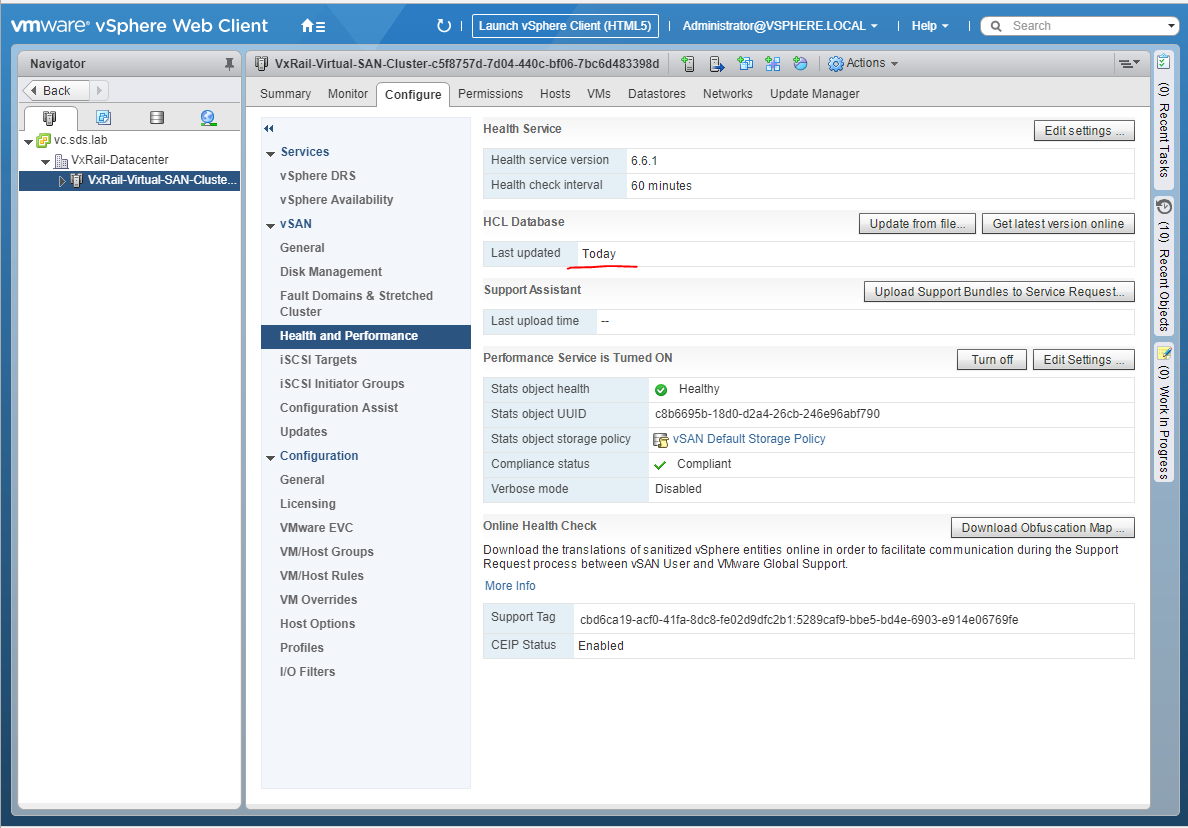
Task: Select the vc.sds.lab tree item
Action: [x=80, y=140]
